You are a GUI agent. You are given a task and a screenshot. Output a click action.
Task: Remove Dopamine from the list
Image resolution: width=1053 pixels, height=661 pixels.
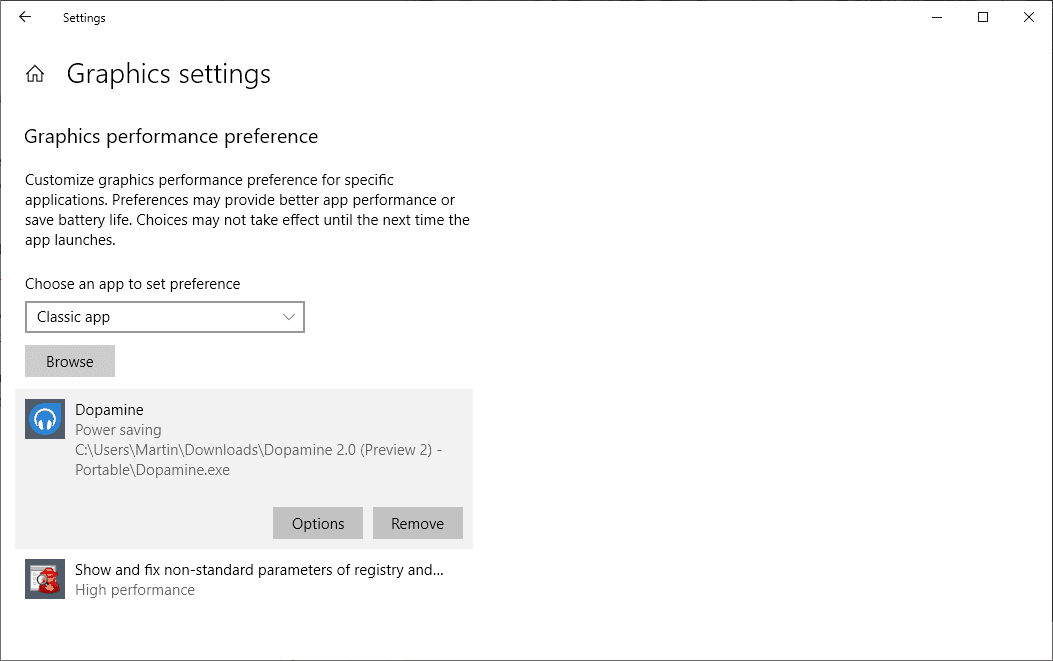tap(418, 523)
